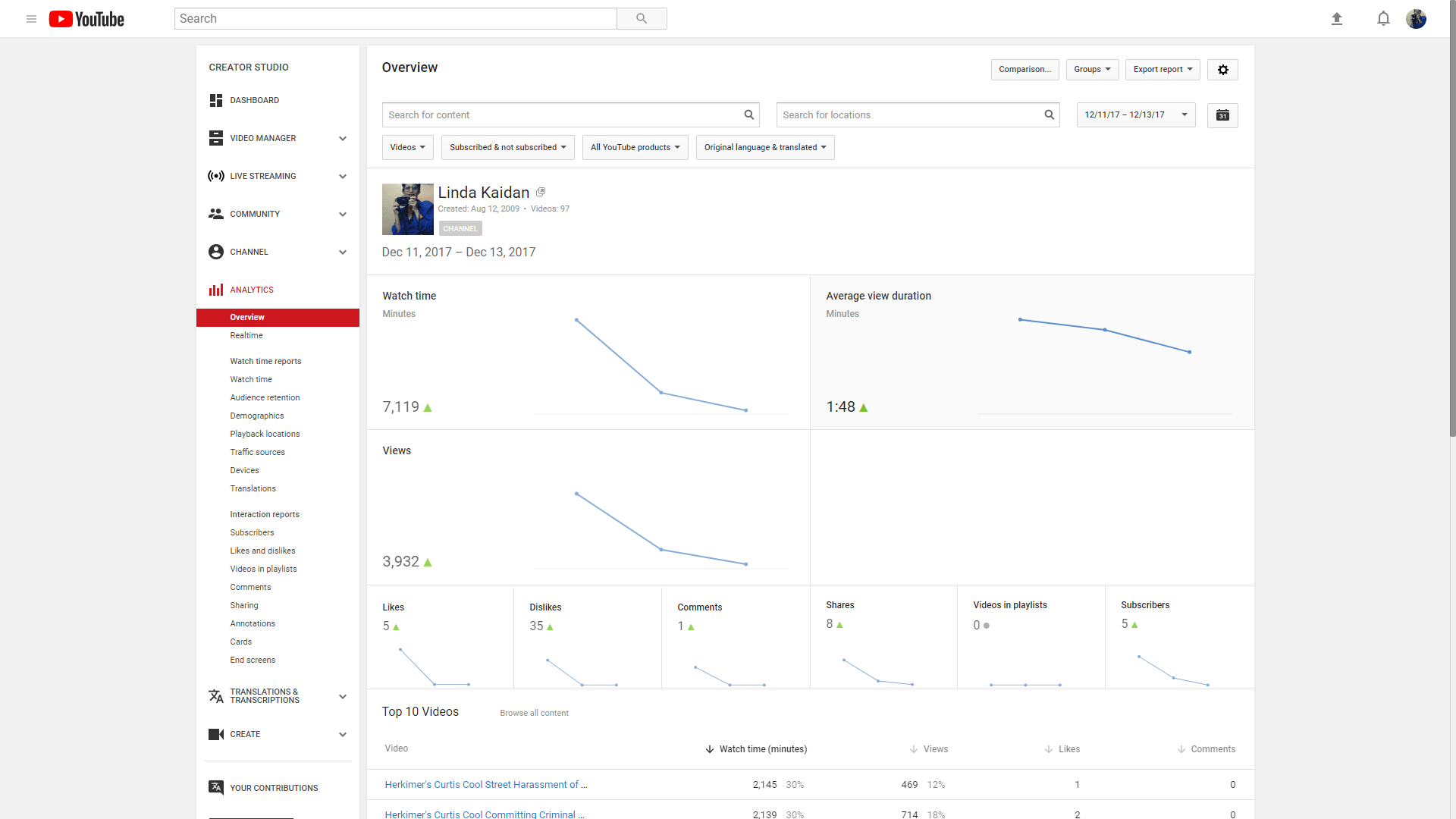
Task: Go to YouTube home logo
Action: click(86, 19)
